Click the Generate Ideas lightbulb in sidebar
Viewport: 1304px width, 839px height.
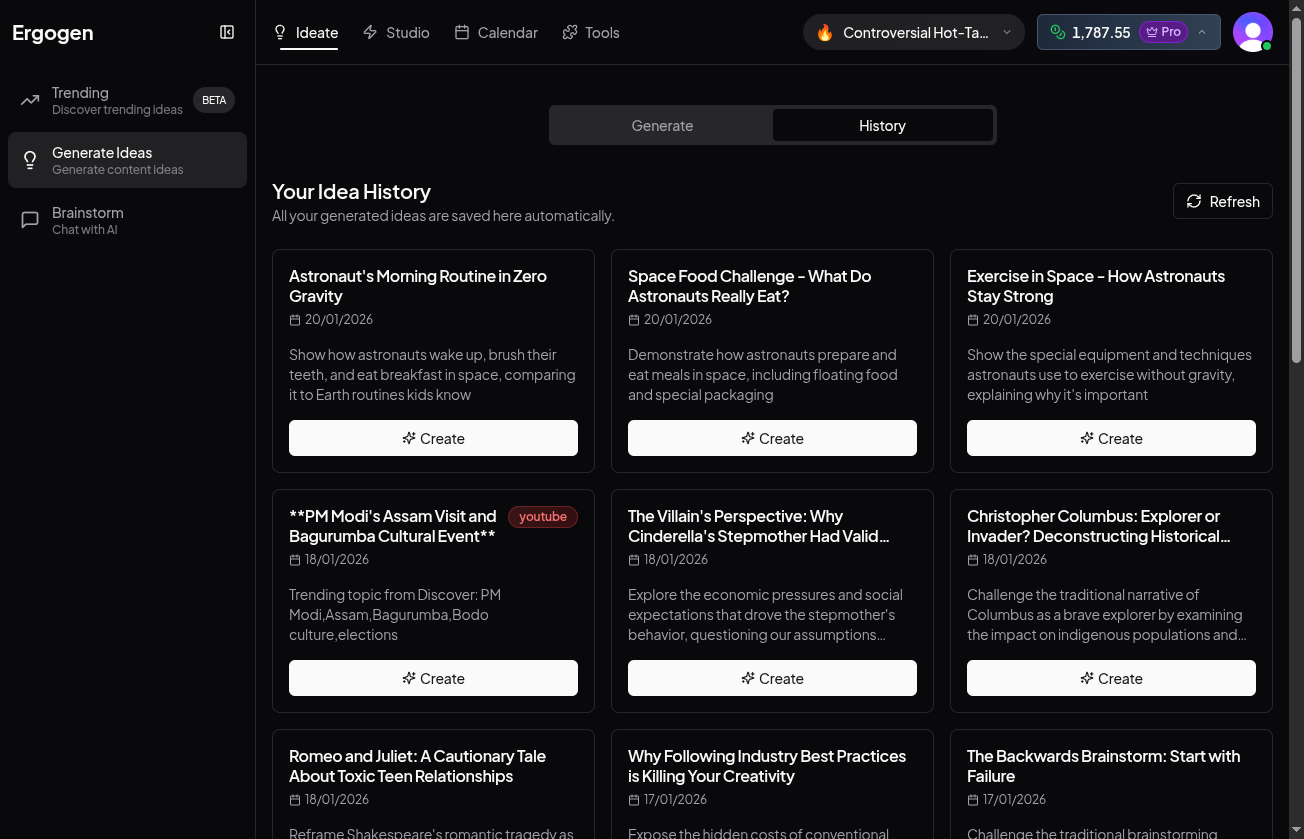[30, 160]
